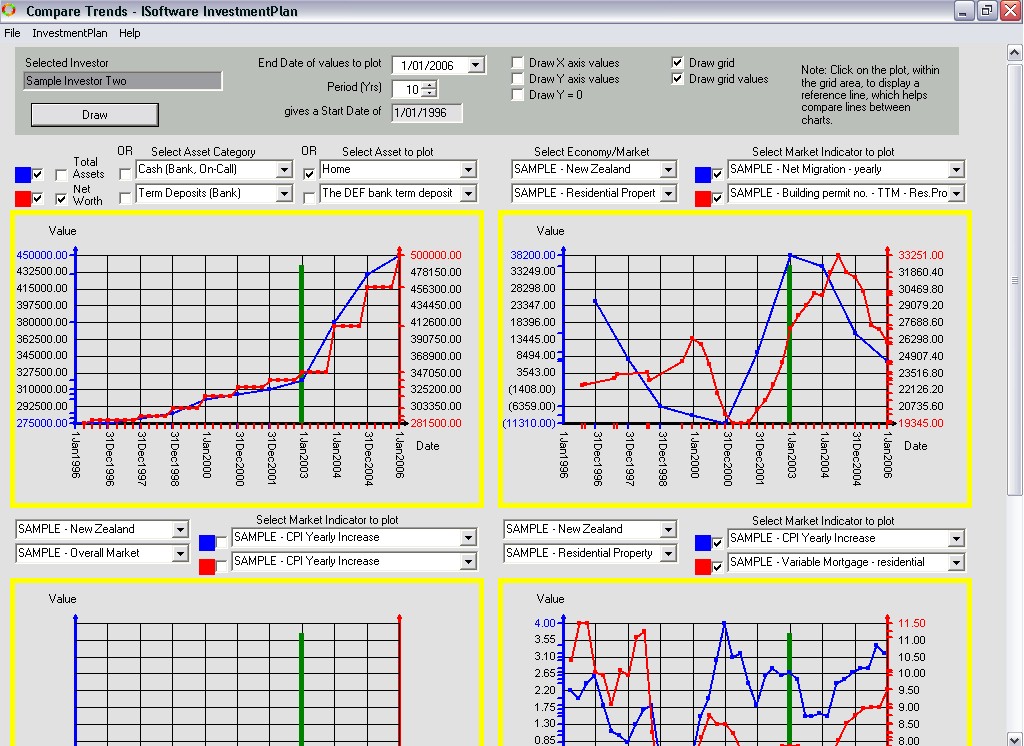
Task: Open bottom-left SAMPLE - New Zealand dropdown
Action: coord(180,530)
